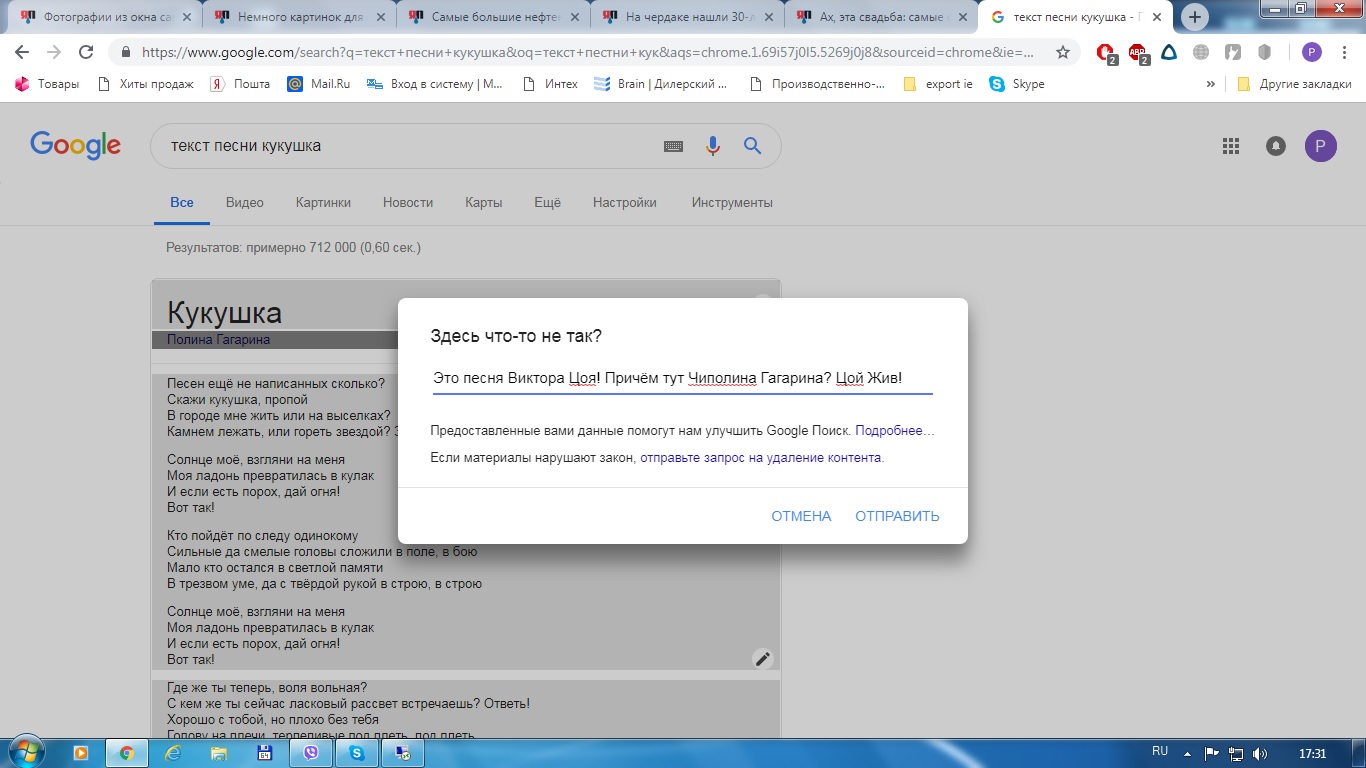
Task: Open Internet Explorer from the taskbar
Action: 172,753
